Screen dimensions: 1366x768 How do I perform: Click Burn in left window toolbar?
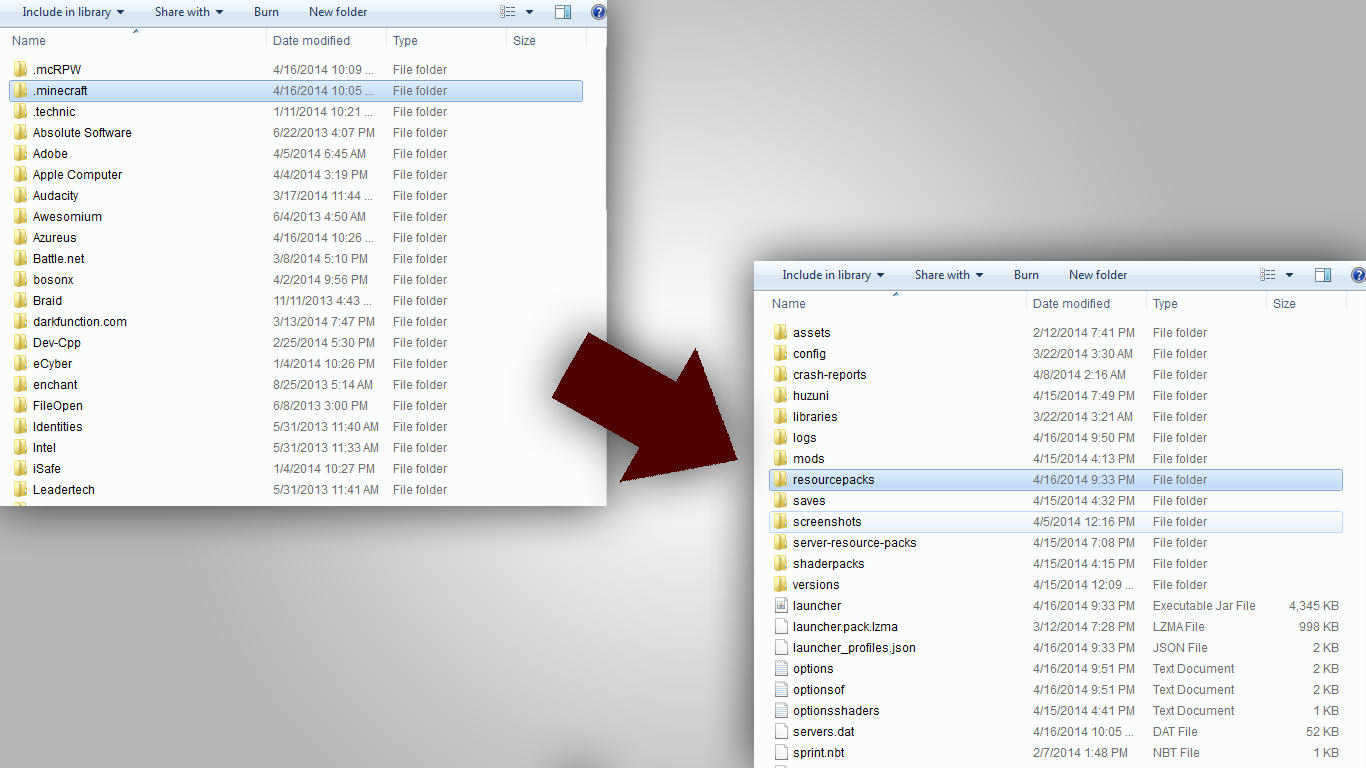coord(266,12)
